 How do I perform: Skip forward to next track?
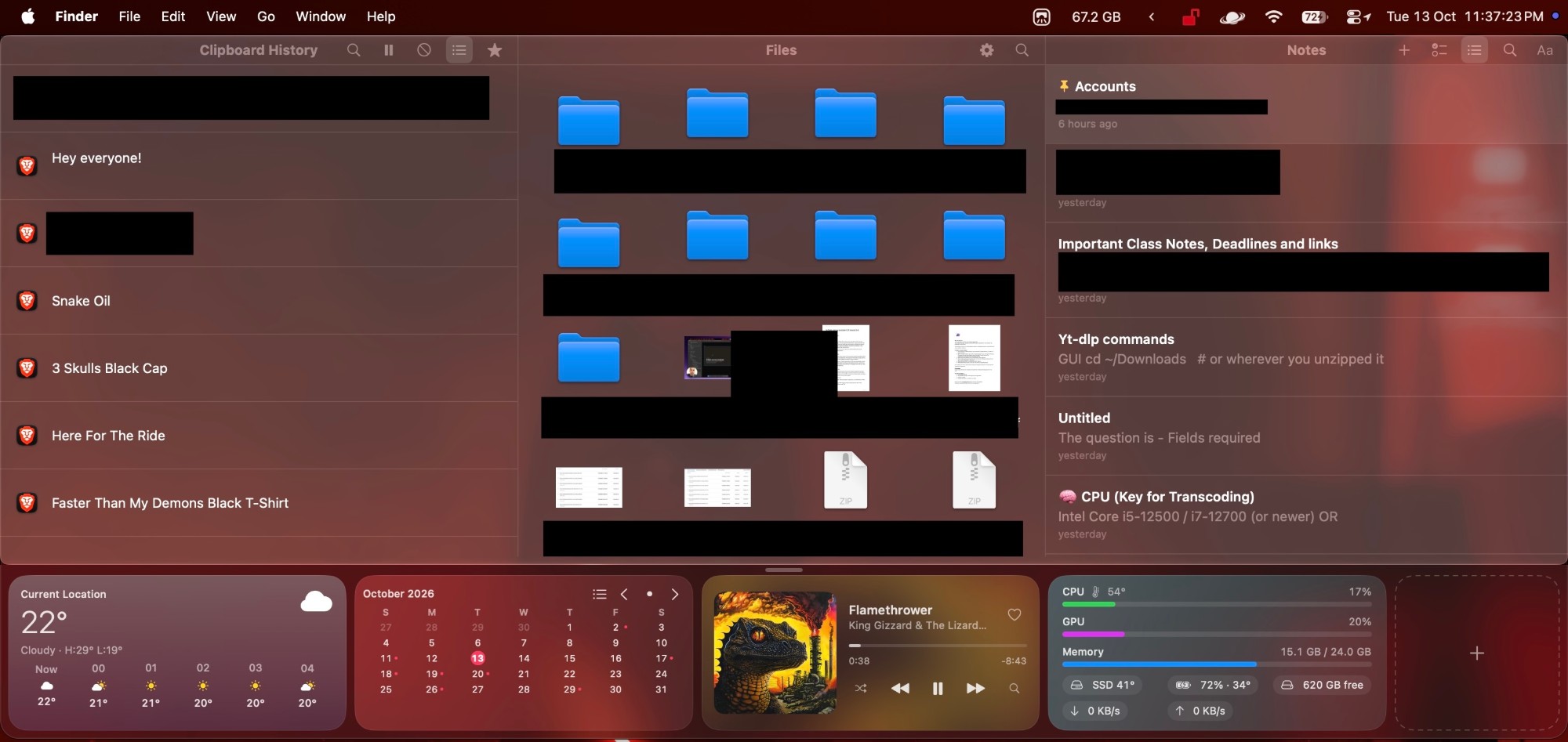[975, 688]
